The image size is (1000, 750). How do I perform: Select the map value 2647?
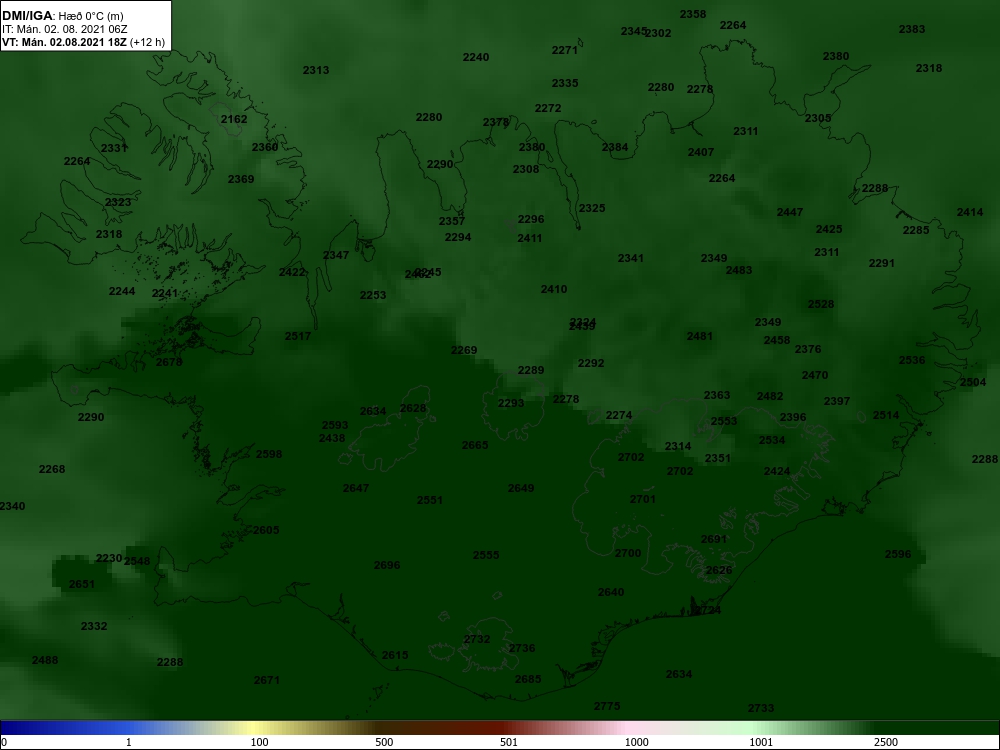356,489
